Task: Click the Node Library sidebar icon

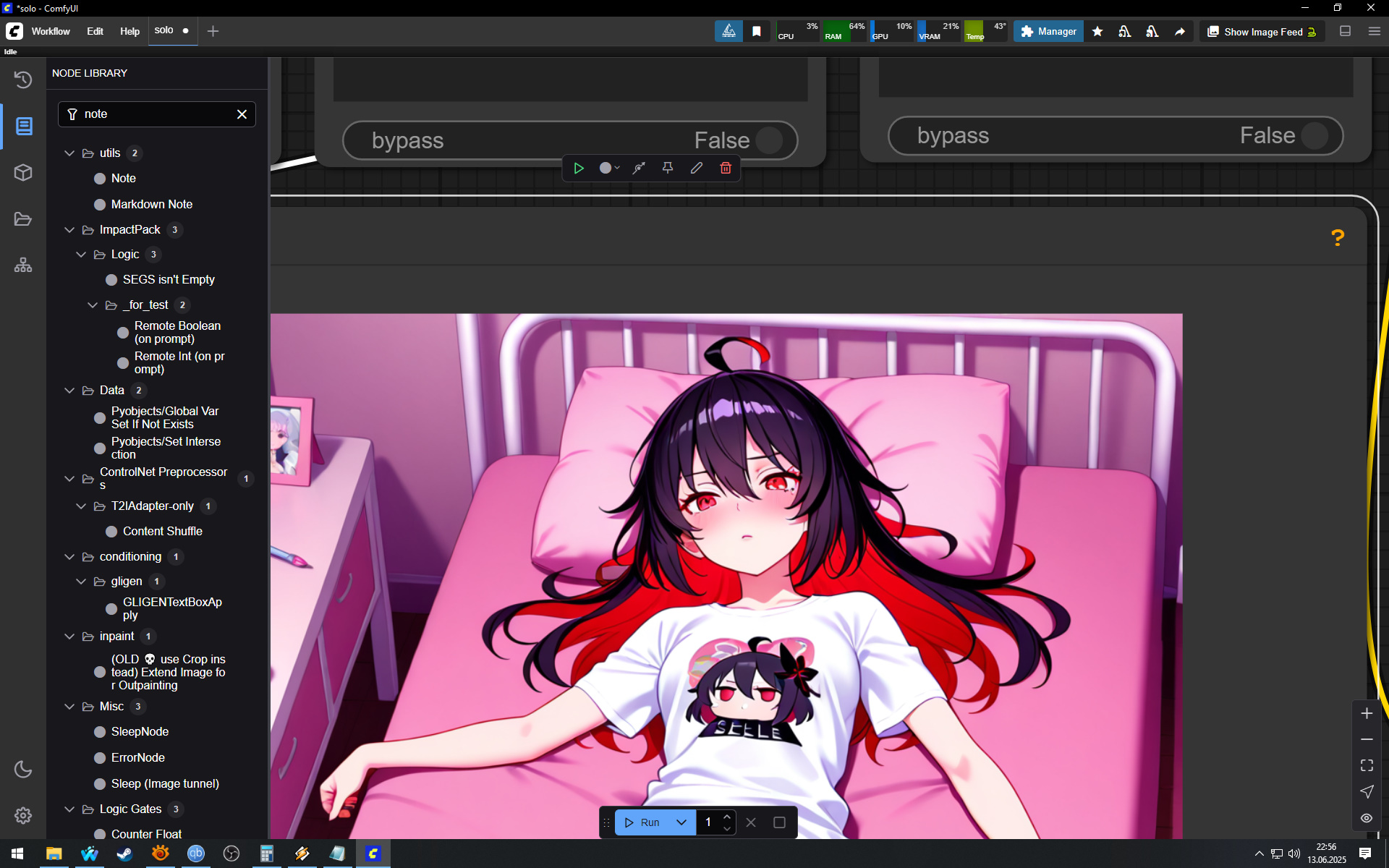Action: (x=23, y=127)
